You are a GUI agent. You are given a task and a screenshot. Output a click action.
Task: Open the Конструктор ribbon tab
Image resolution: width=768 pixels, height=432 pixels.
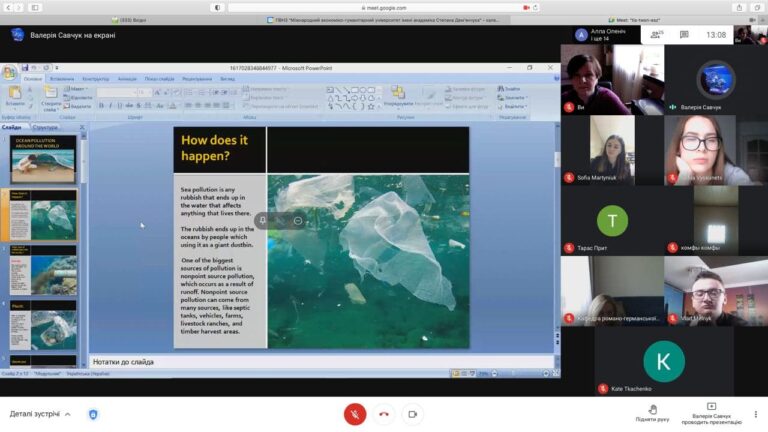tap(96, 79)
